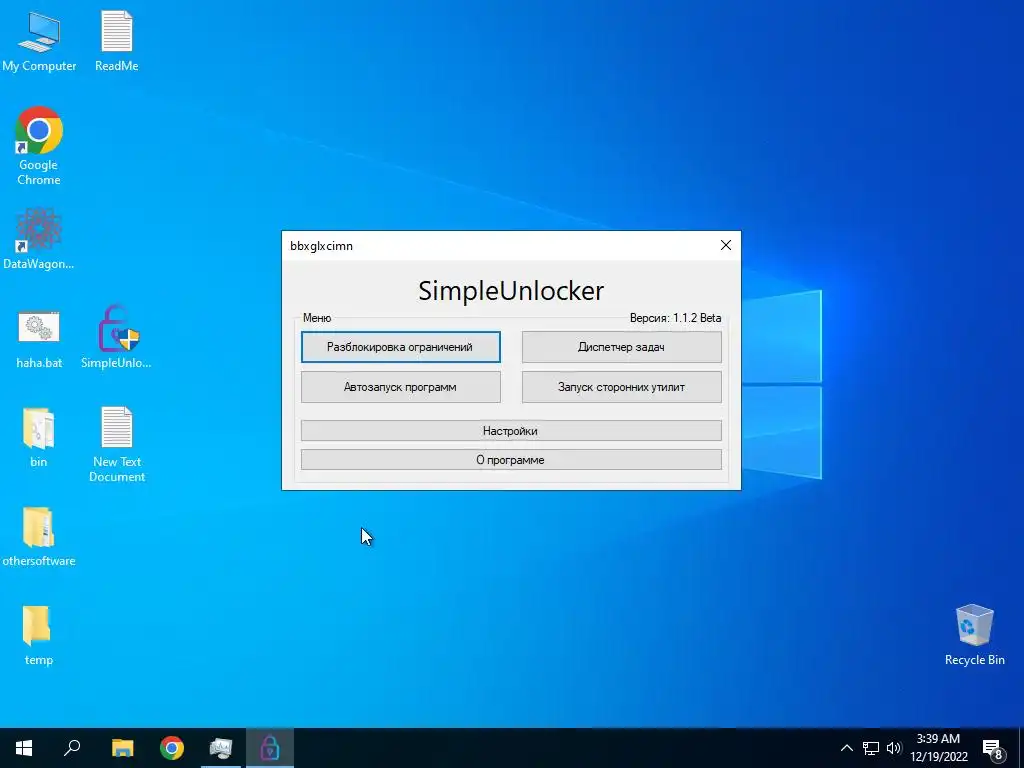This screenshot has height=768, width=1024.
Task: Click the bbxglxcimn window title text
Action: (321, 246)
